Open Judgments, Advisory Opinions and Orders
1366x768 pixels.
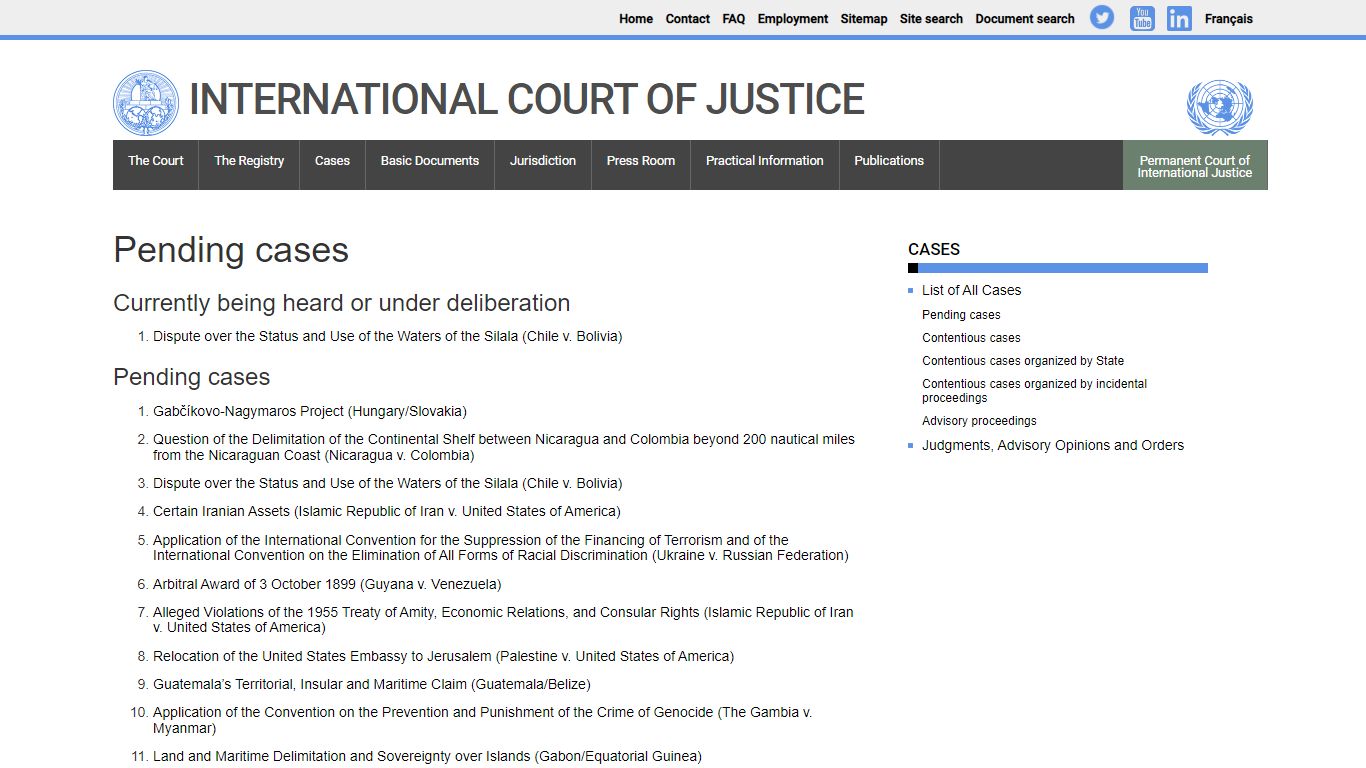(x=1053, y=445)
